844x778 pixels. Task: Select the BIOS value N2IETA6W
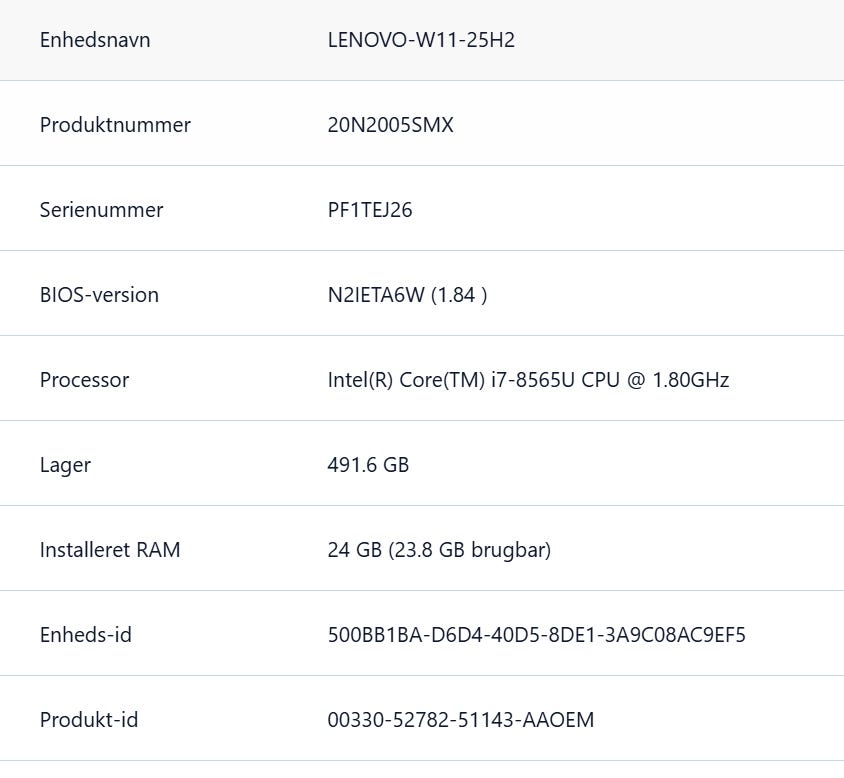[x=376, y=295]
